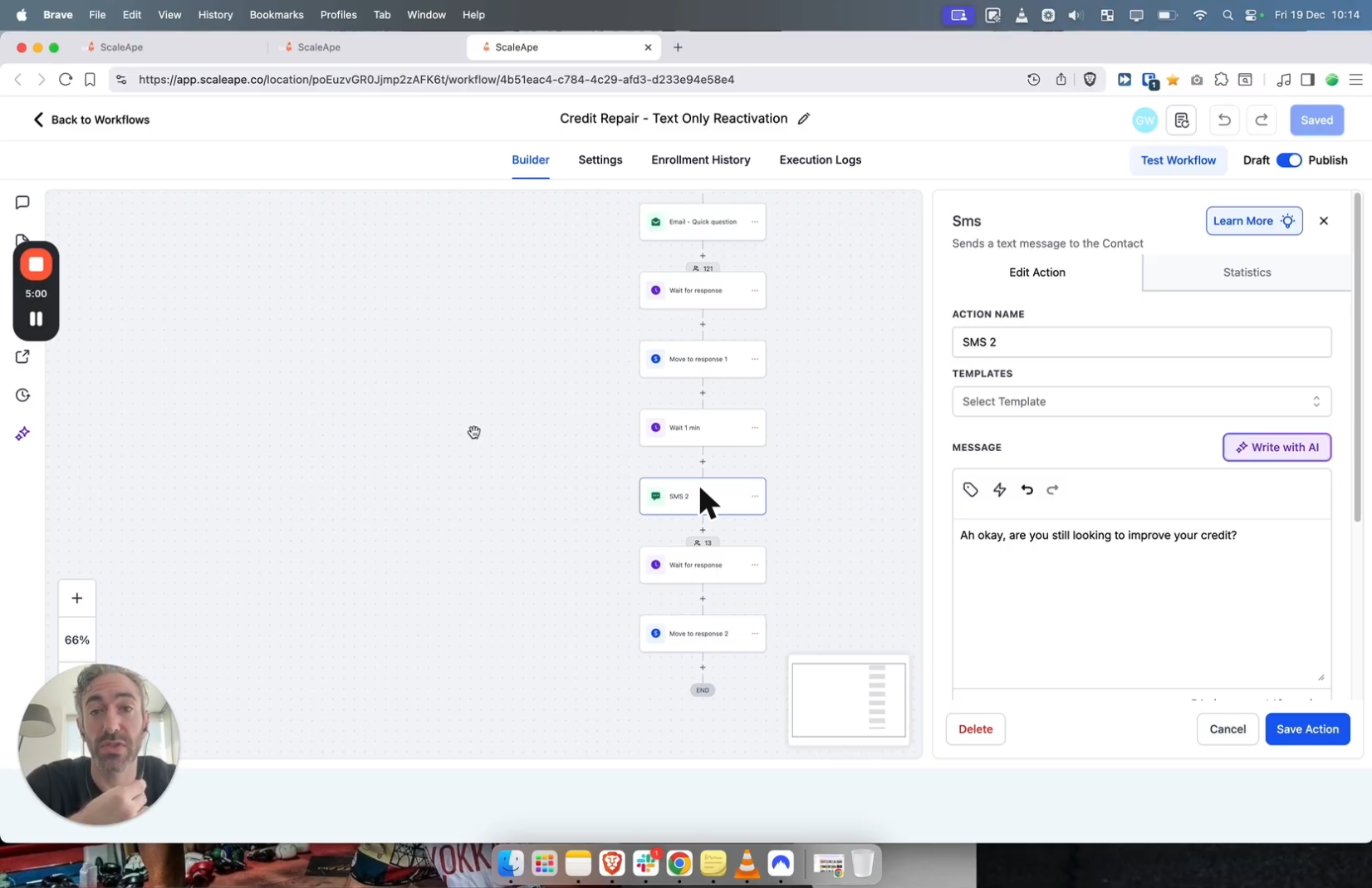Switch to the Statistics tab
Screen dimensions: 1372x888
(1247, 272)
